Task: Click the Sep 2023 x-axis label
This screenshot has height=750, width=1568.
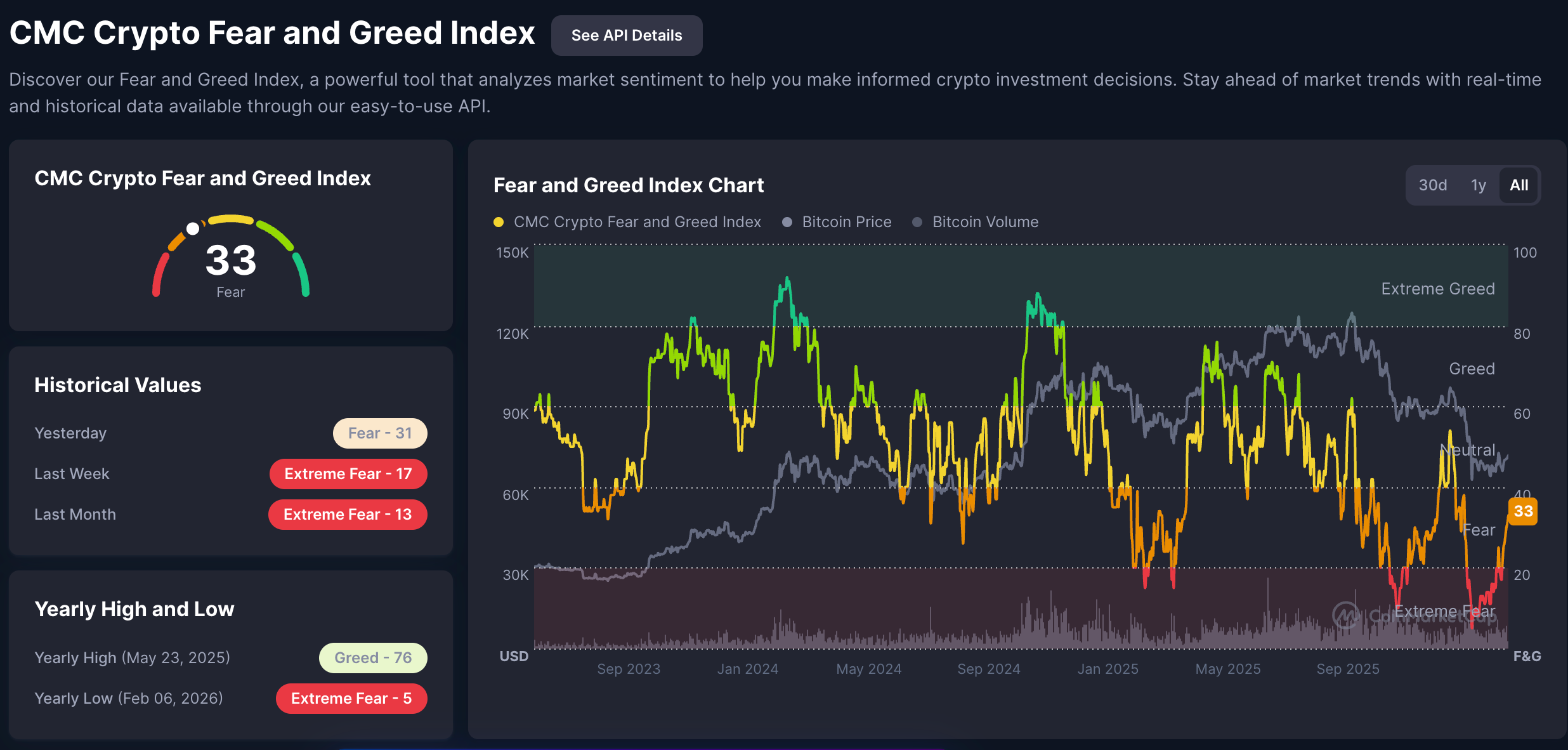Action: click(628, 669)
